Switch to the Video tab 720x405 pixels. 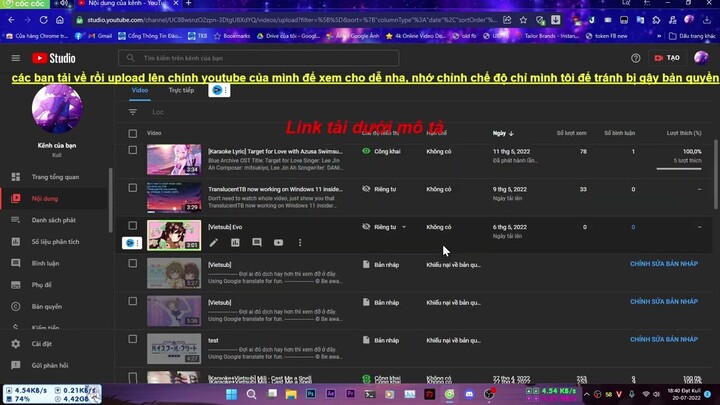pos(140,90)
